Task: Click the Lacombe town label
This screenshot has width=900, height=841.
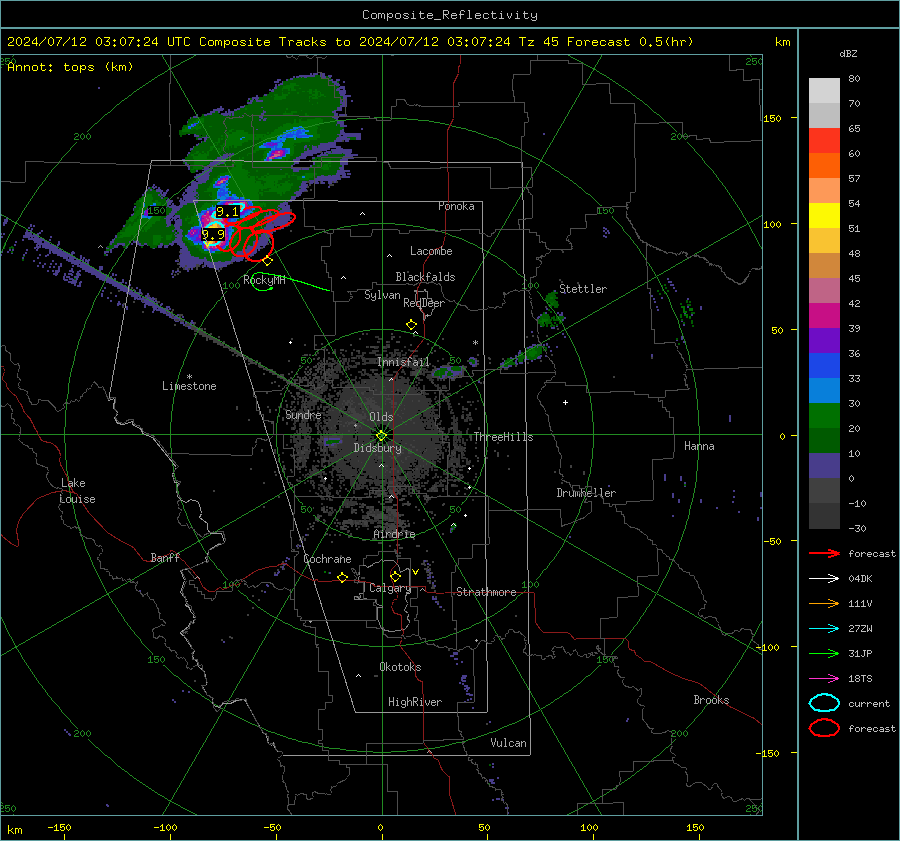Action: point(431,251)
